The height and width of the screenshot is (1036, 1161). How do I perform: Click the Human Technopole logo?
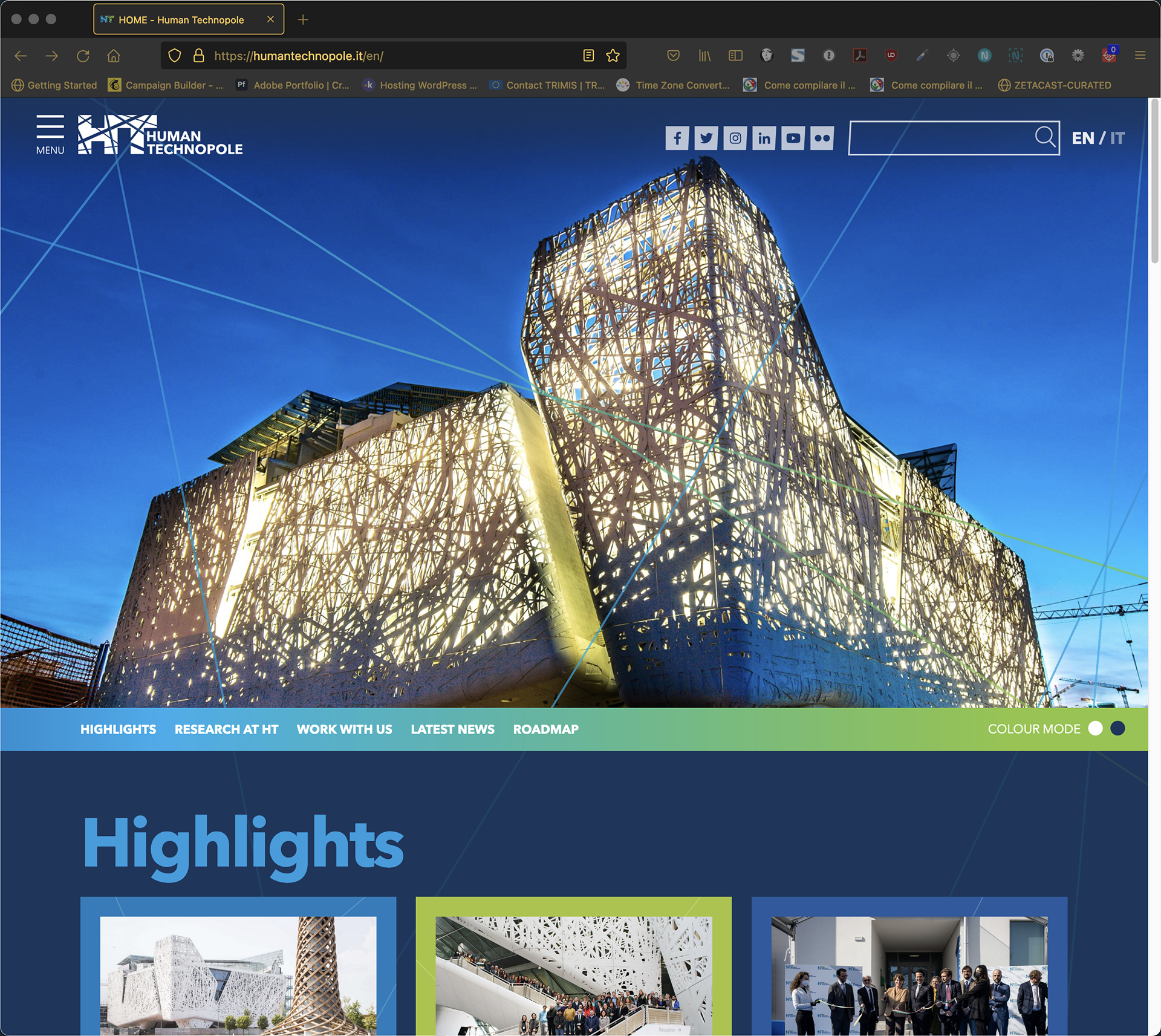pos(160,135)
